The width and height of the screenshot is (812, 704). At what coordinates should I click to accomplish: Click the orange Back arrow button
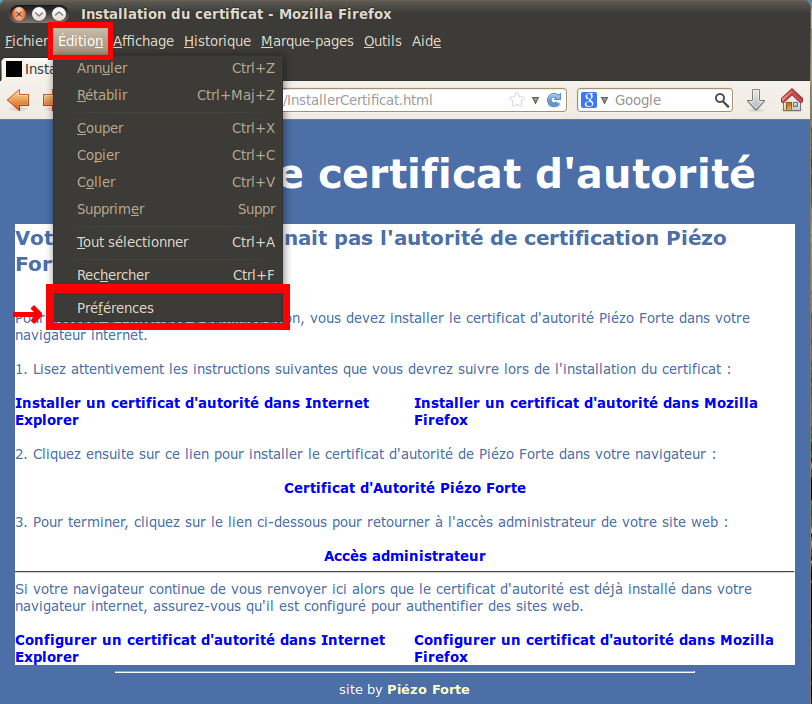19,100
